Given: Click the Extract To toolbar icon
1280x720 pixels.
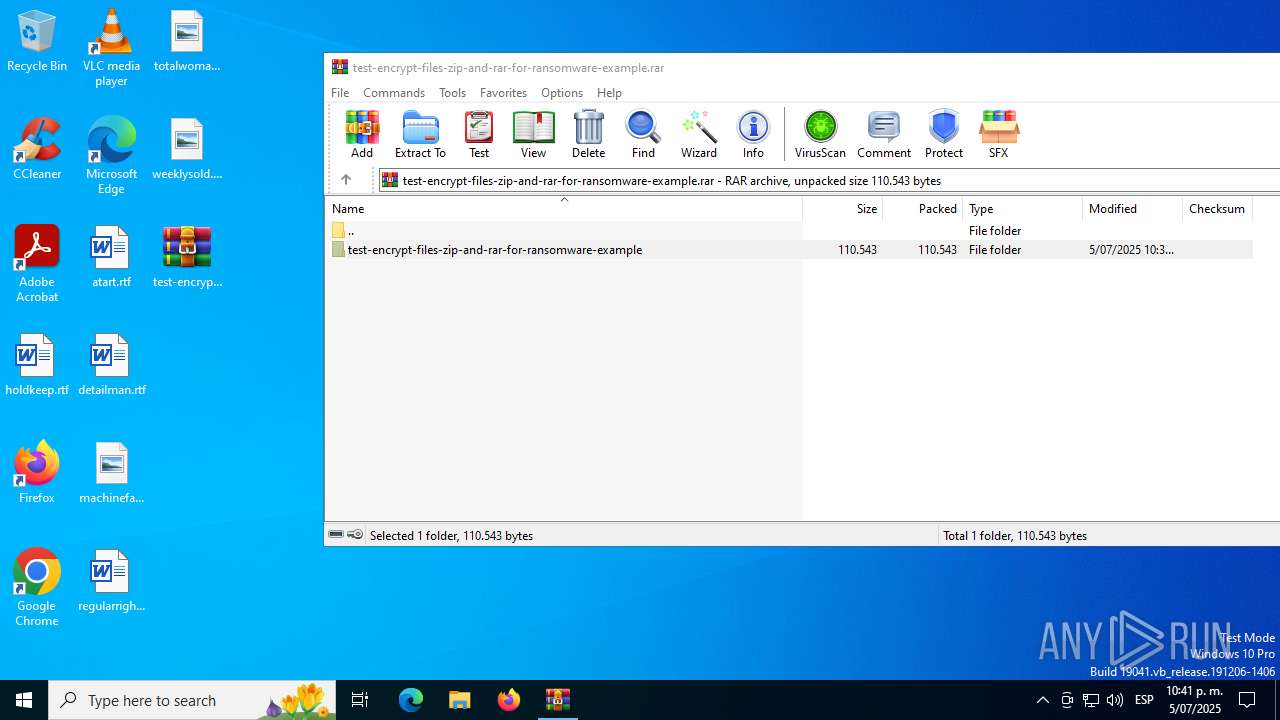Looking at the screenshot, I should [420, 134].
